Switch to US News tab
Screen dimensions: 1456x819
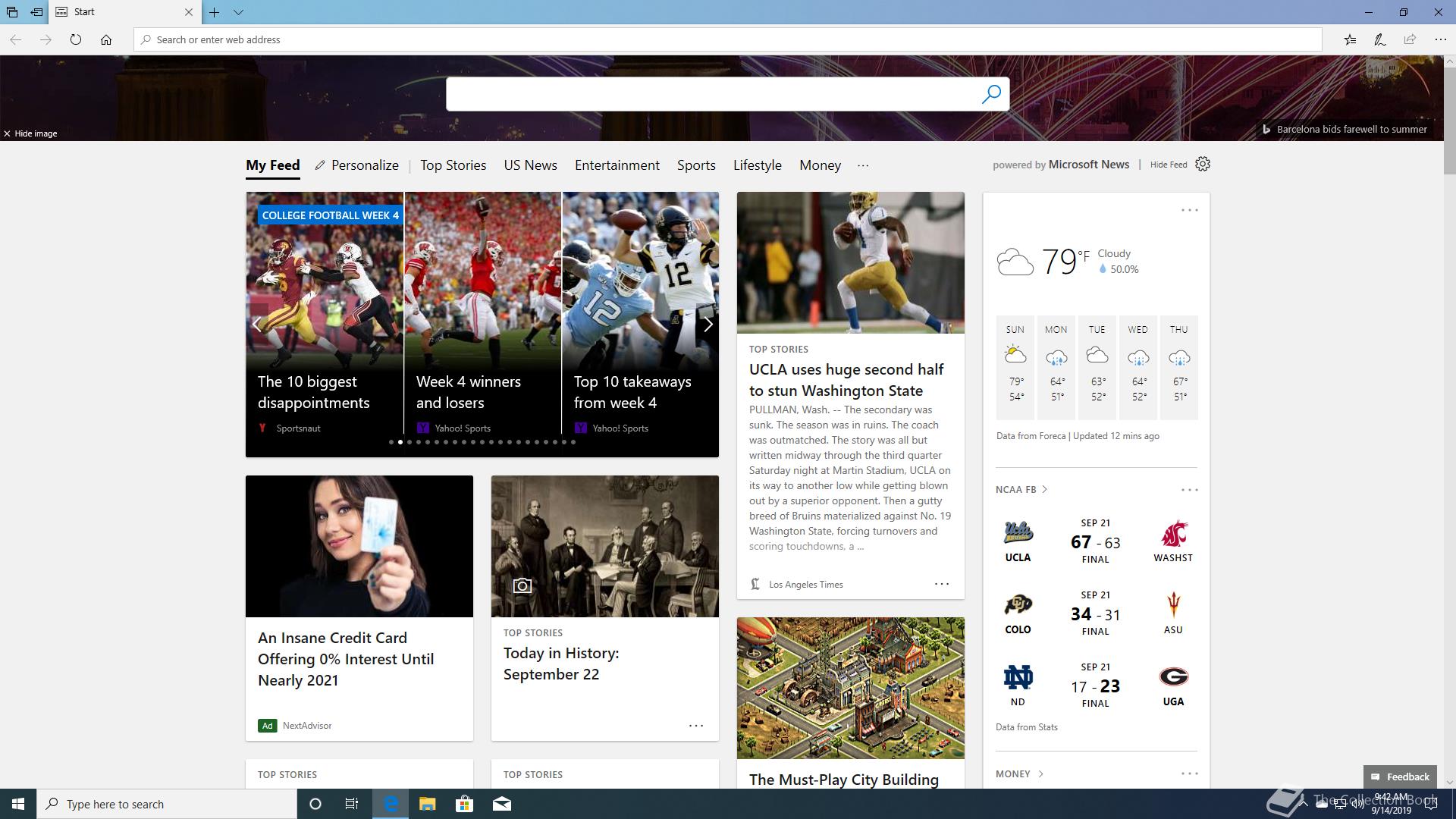[531, 165]
